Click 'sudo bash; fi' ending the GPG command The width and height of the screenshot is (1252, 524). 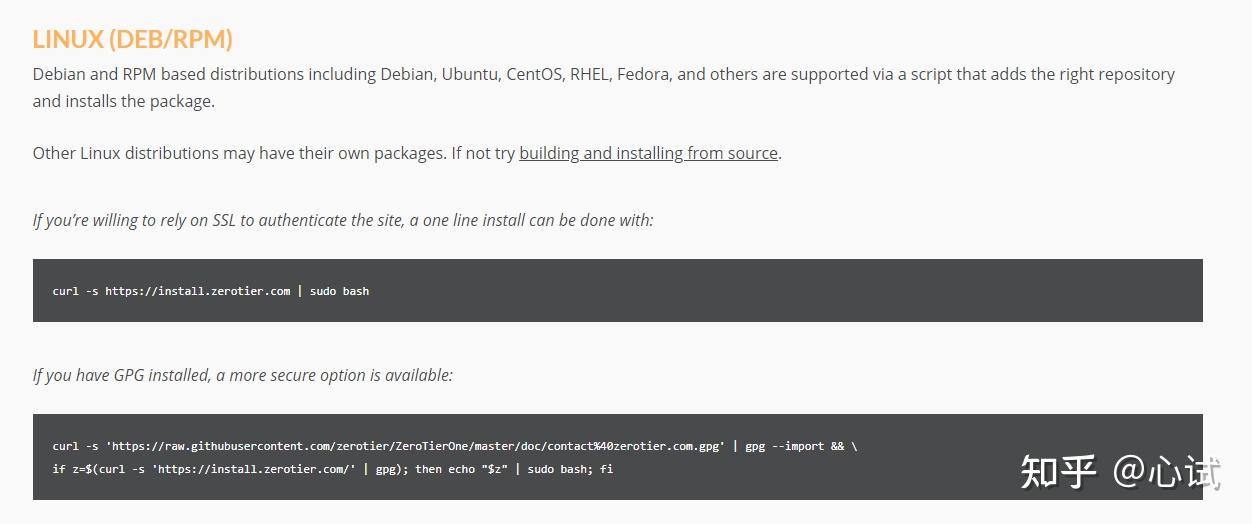[x=570, y=468]
